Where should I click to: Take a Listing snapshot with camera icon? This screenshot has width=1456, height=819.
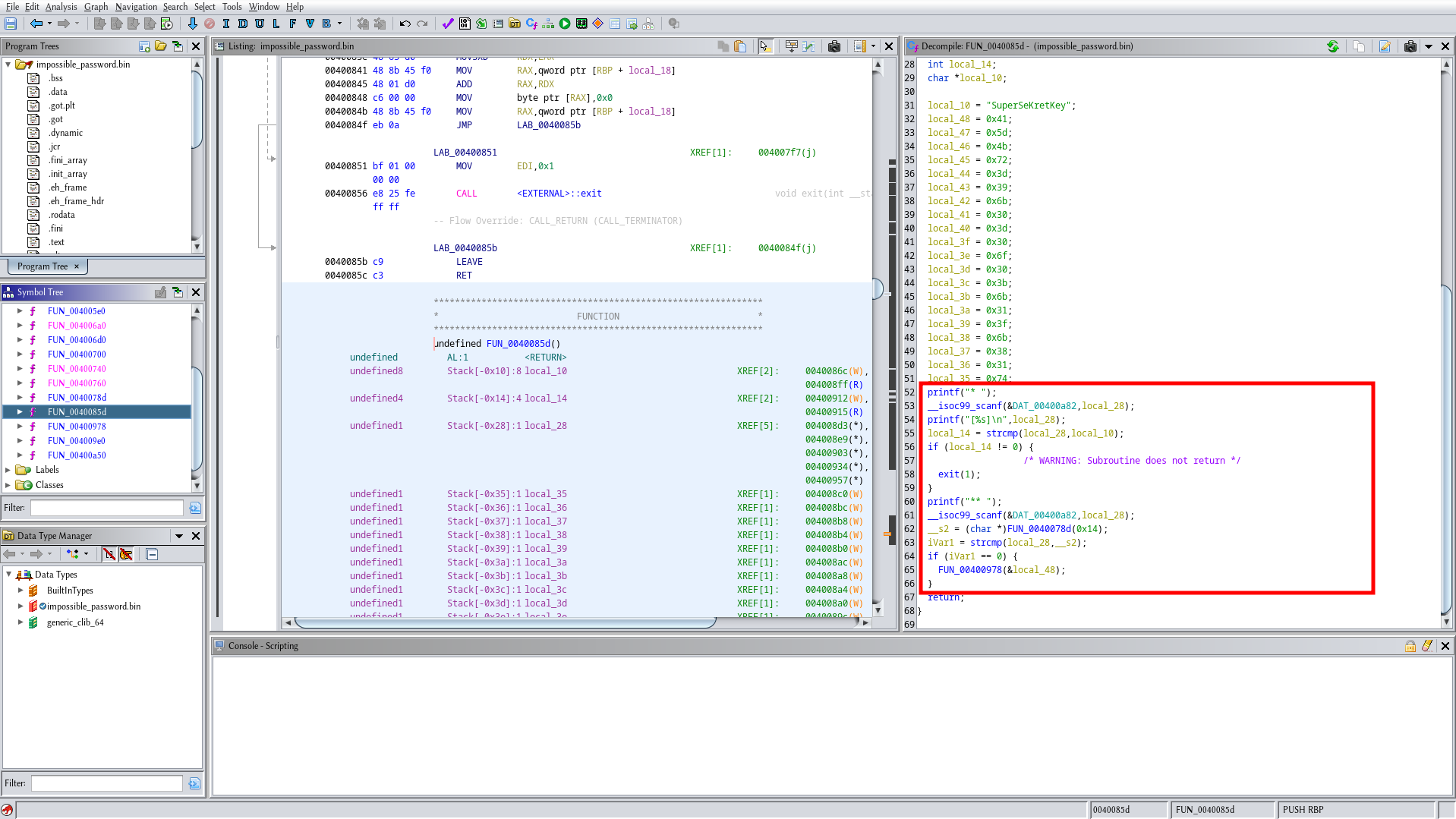point(834,46)
